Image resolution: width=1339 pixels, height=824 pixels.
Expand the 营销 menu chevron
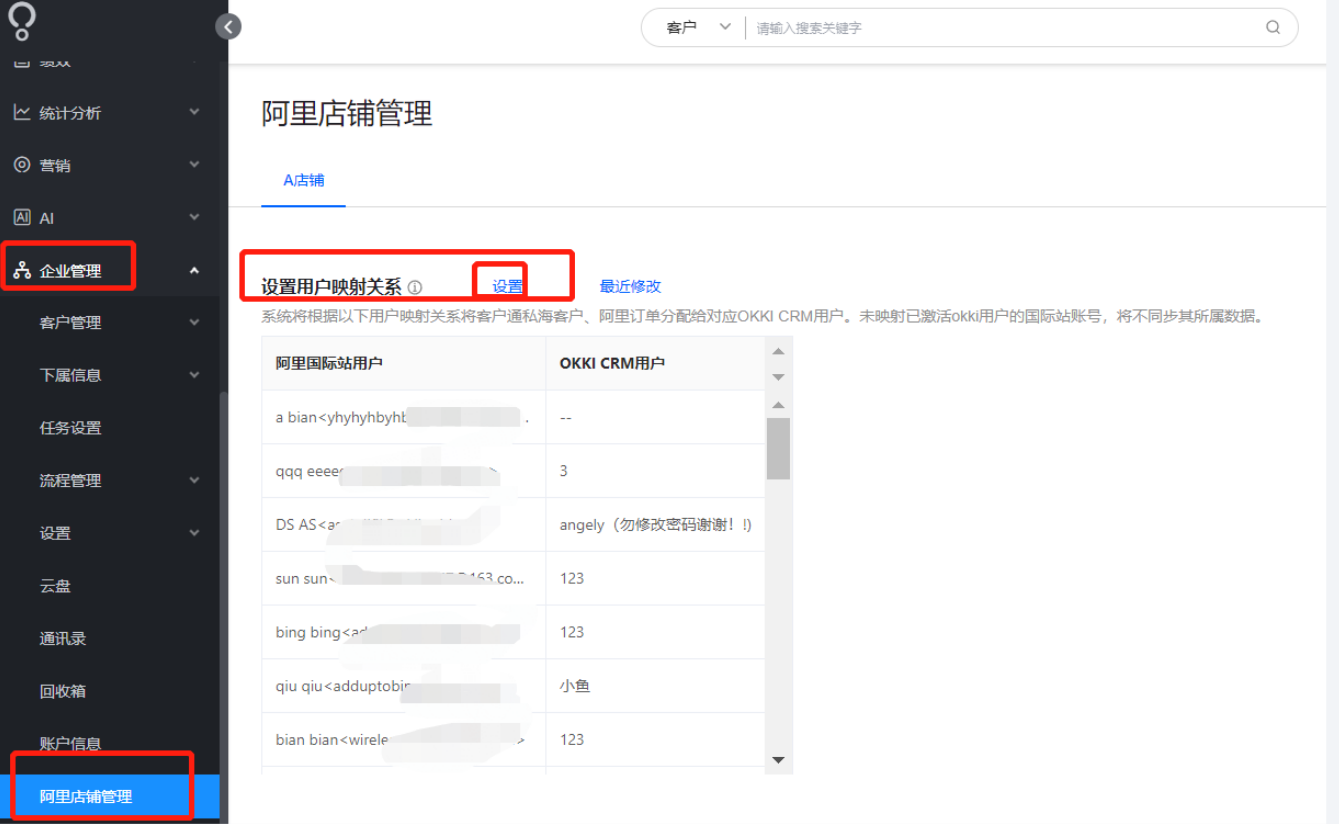194,164
